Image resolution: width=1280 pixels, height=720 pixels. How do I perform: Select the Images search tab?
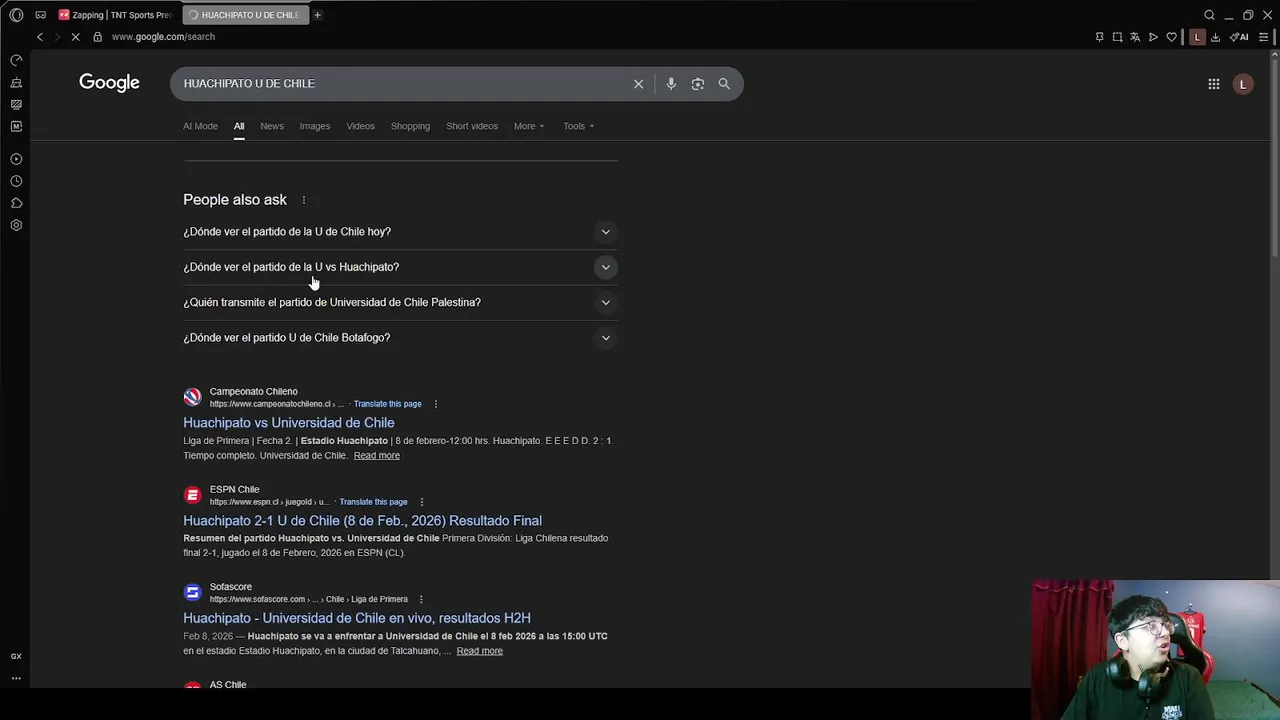pyautogui.click(x=314, y=126)
